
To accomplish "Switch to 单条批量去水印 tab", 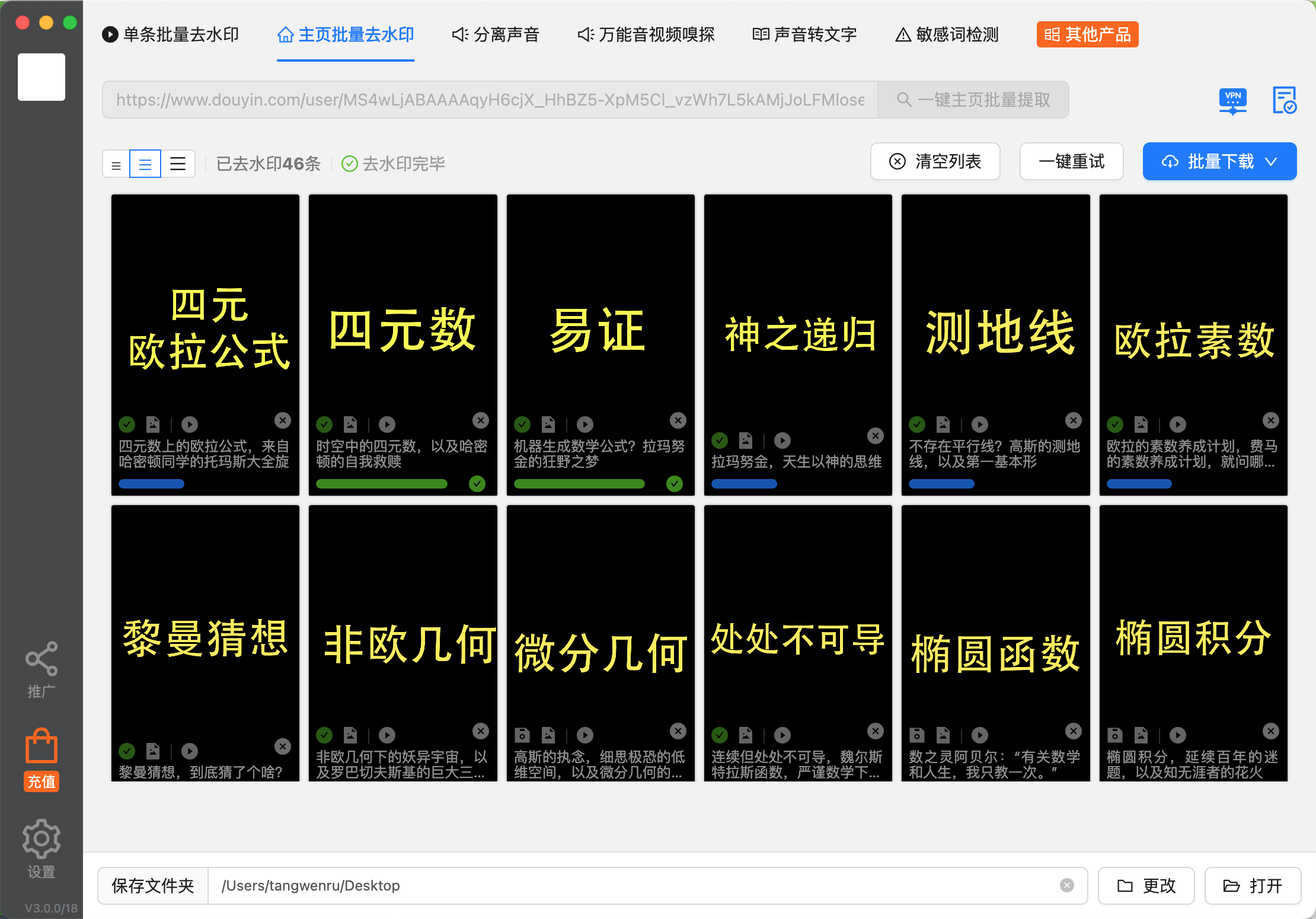I will (171, 34).
